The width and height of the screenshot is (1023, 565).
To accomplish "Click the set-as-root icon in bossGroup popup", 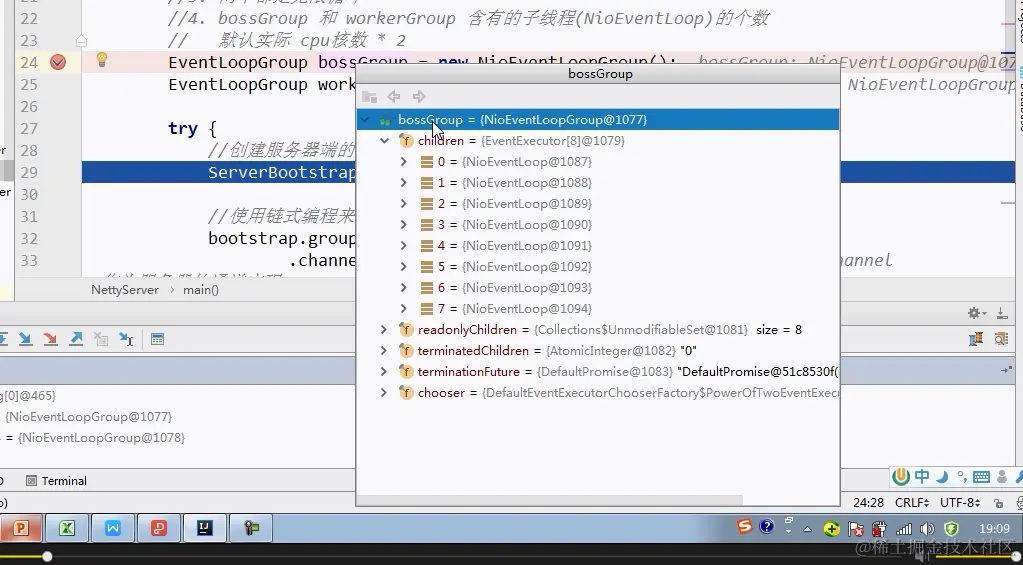I will pos(369,97).
